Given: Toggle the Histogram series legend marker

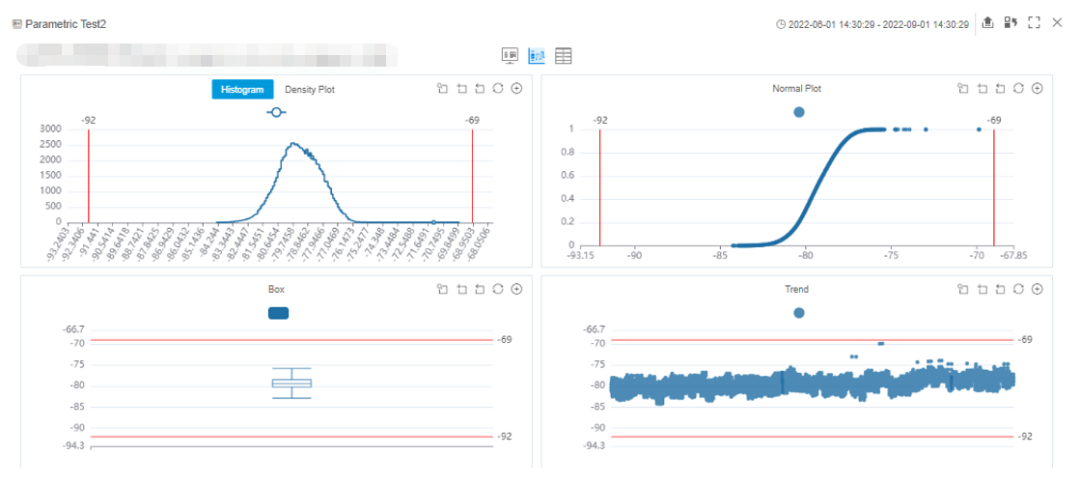Looking at the screenshot, I should [x=276, y=112].
